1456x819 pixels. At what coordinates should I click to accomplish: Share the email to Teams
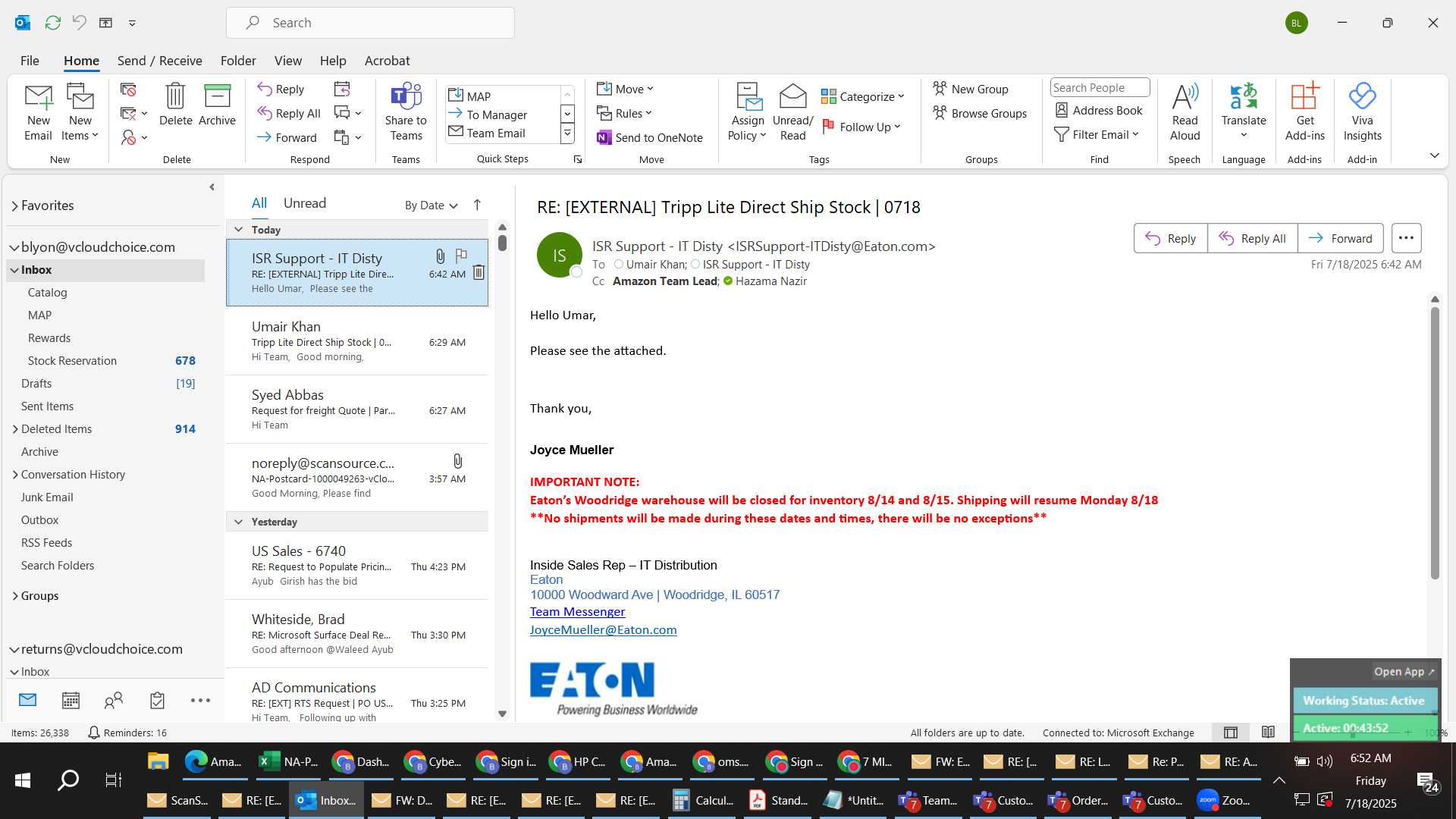tap(406, 112)
